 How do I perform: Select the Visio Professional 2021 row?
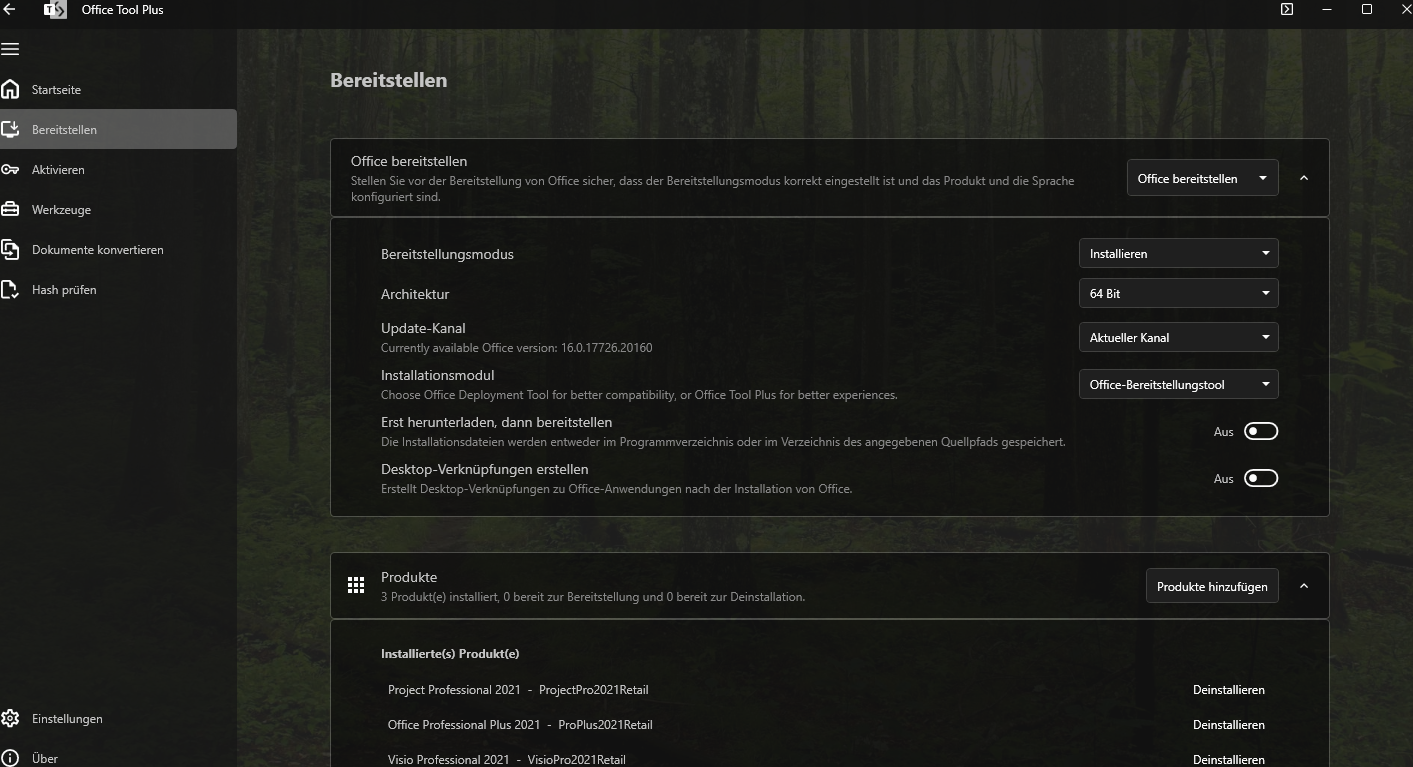point(829,758)
